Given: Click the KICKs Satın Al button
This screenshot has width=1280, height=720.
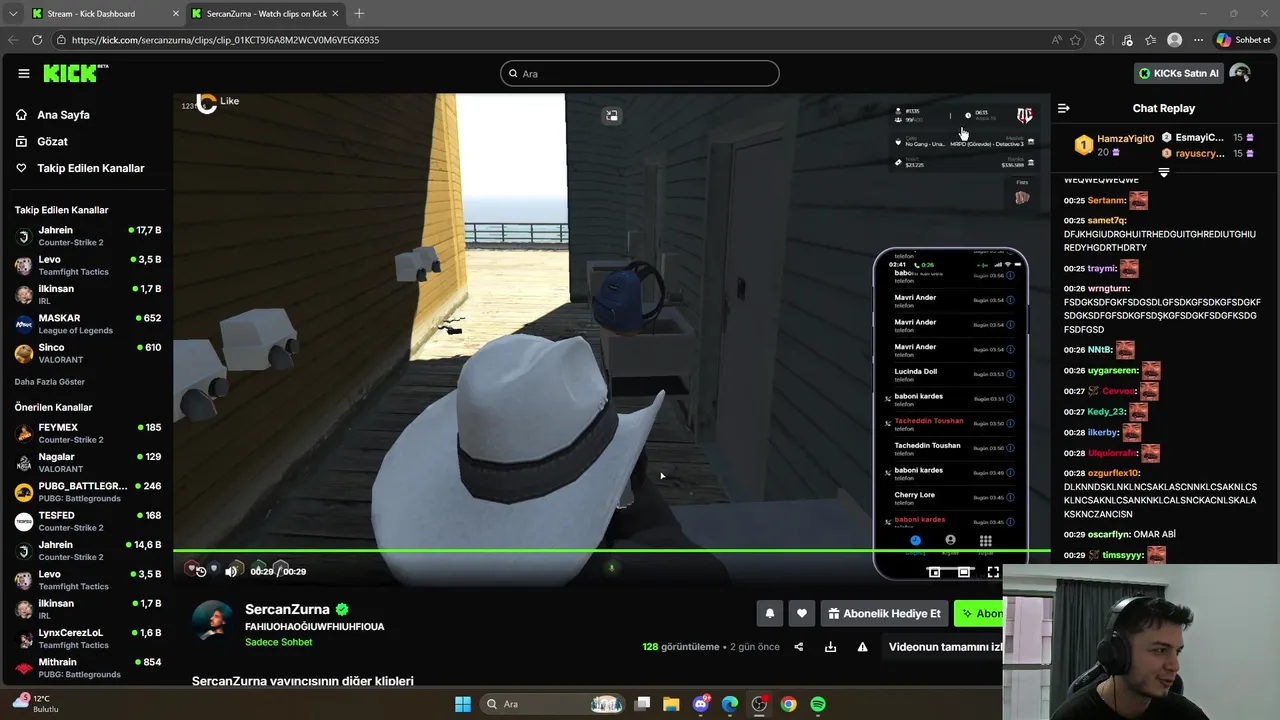Looking at the screenshot, I should tap(1179, 73).
